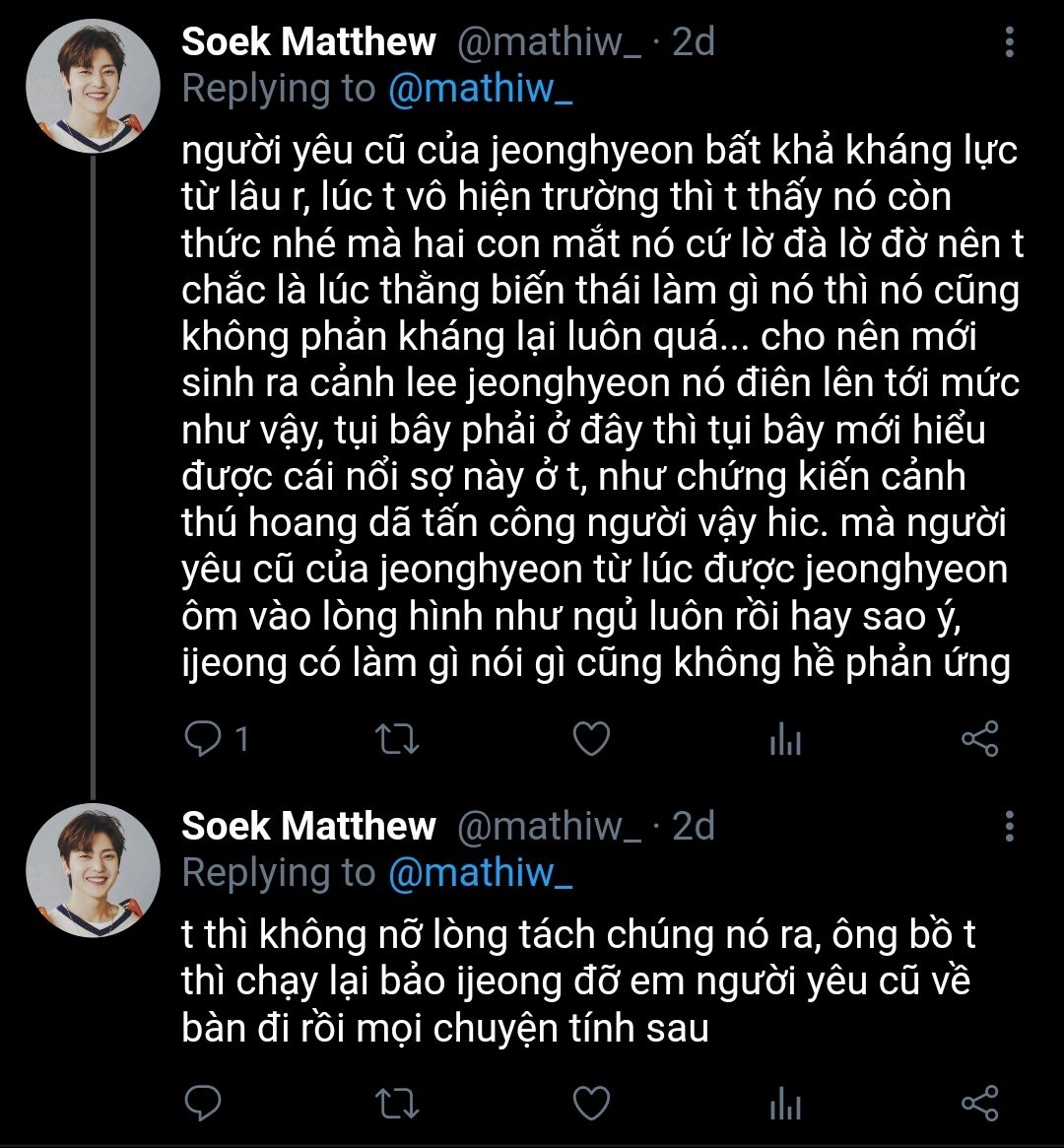Open the first tweet's 2d timestamp
1064x1148 pixels.
pos(694,42)
